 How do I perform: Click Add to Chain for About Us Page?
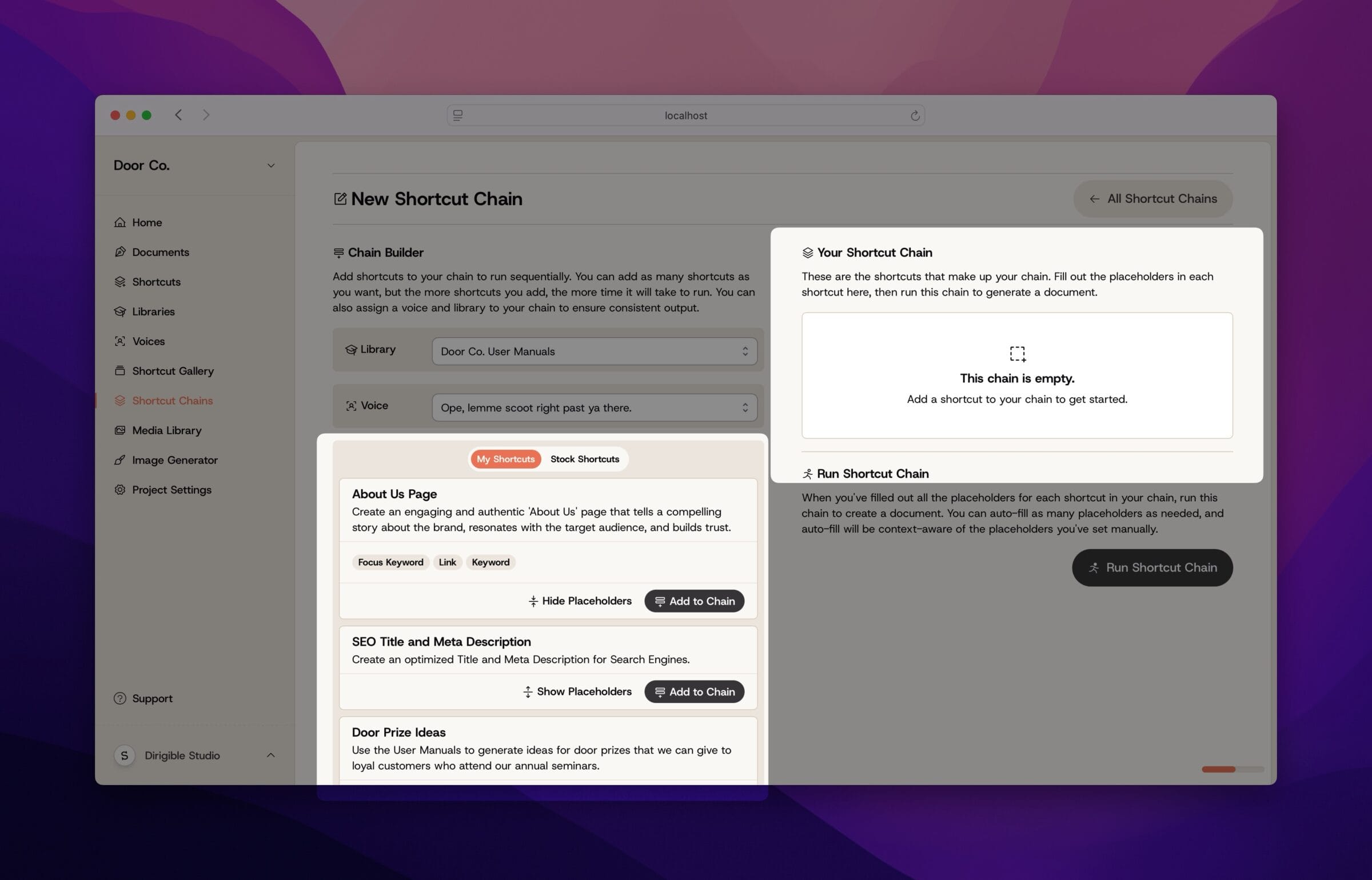pos(694,601)
